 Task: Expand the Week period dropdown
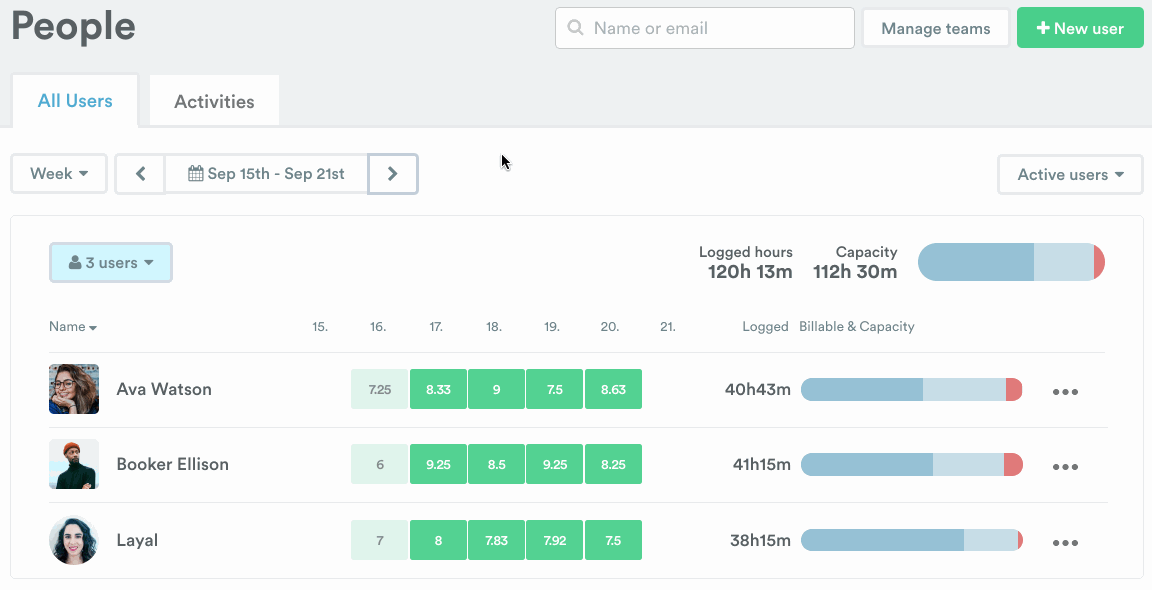[59, 174]
